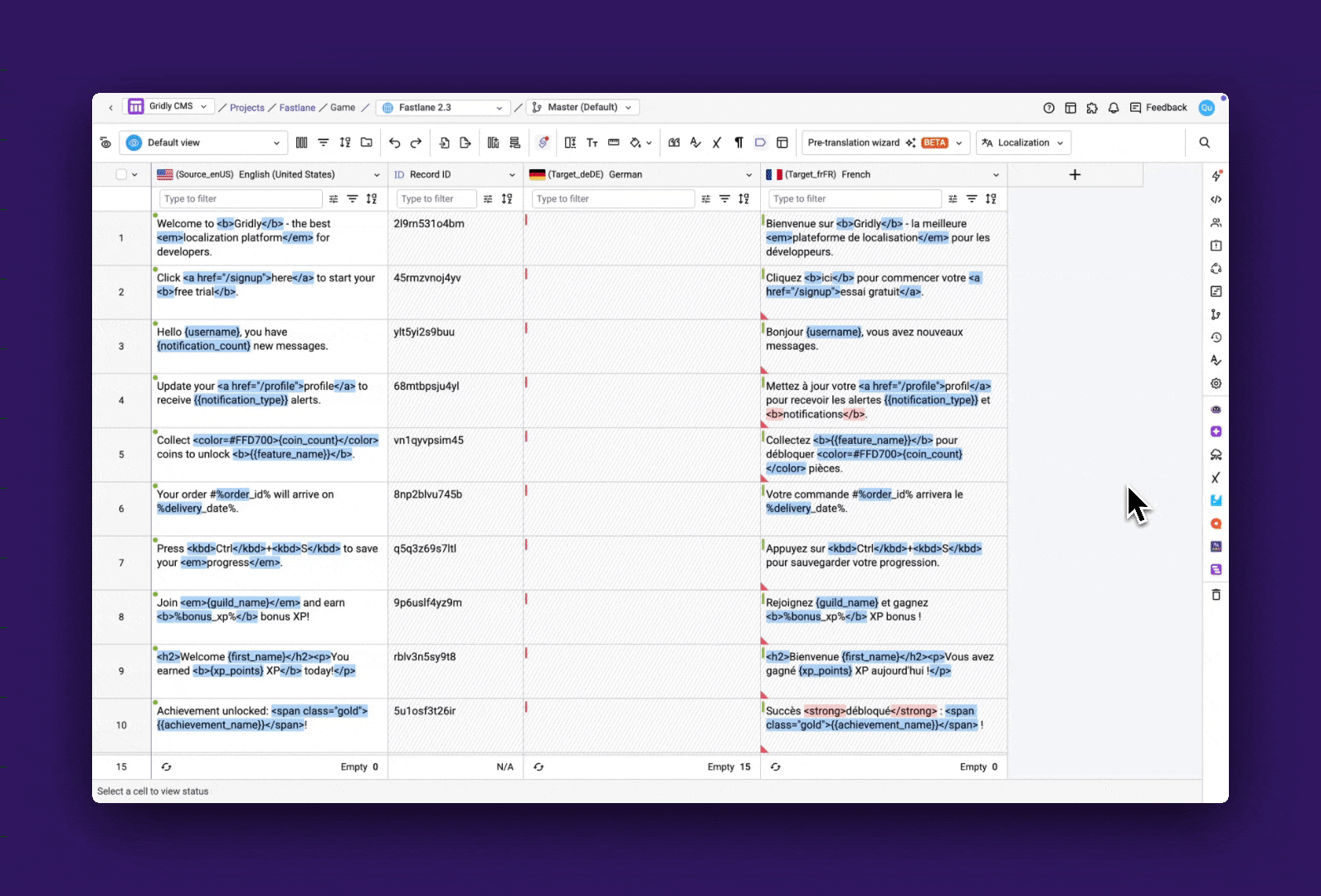
Task: Click the spell check icon in toolbar
Action: tap(695, 143)
